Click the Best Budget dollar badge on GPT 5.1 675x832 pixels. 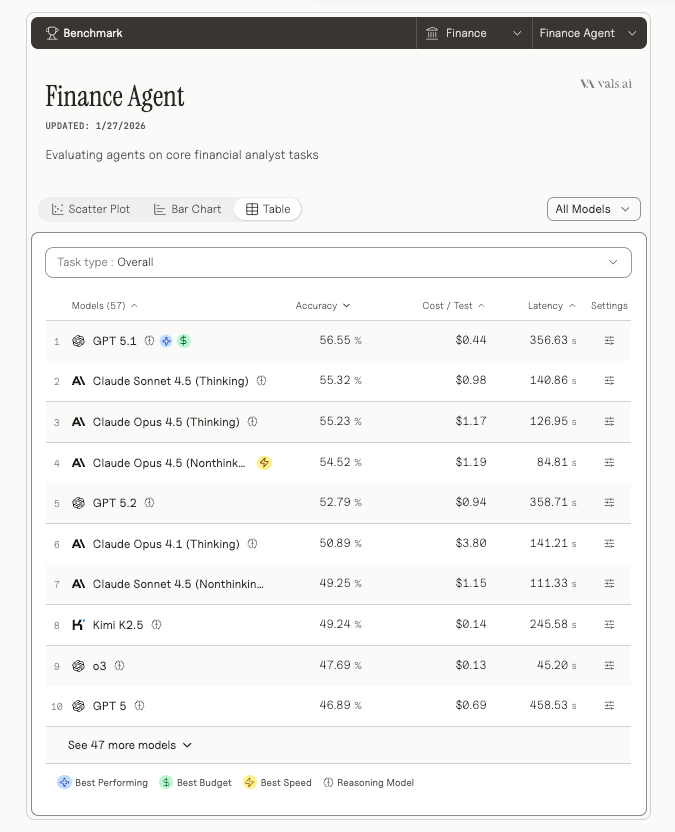click(182, 341)
